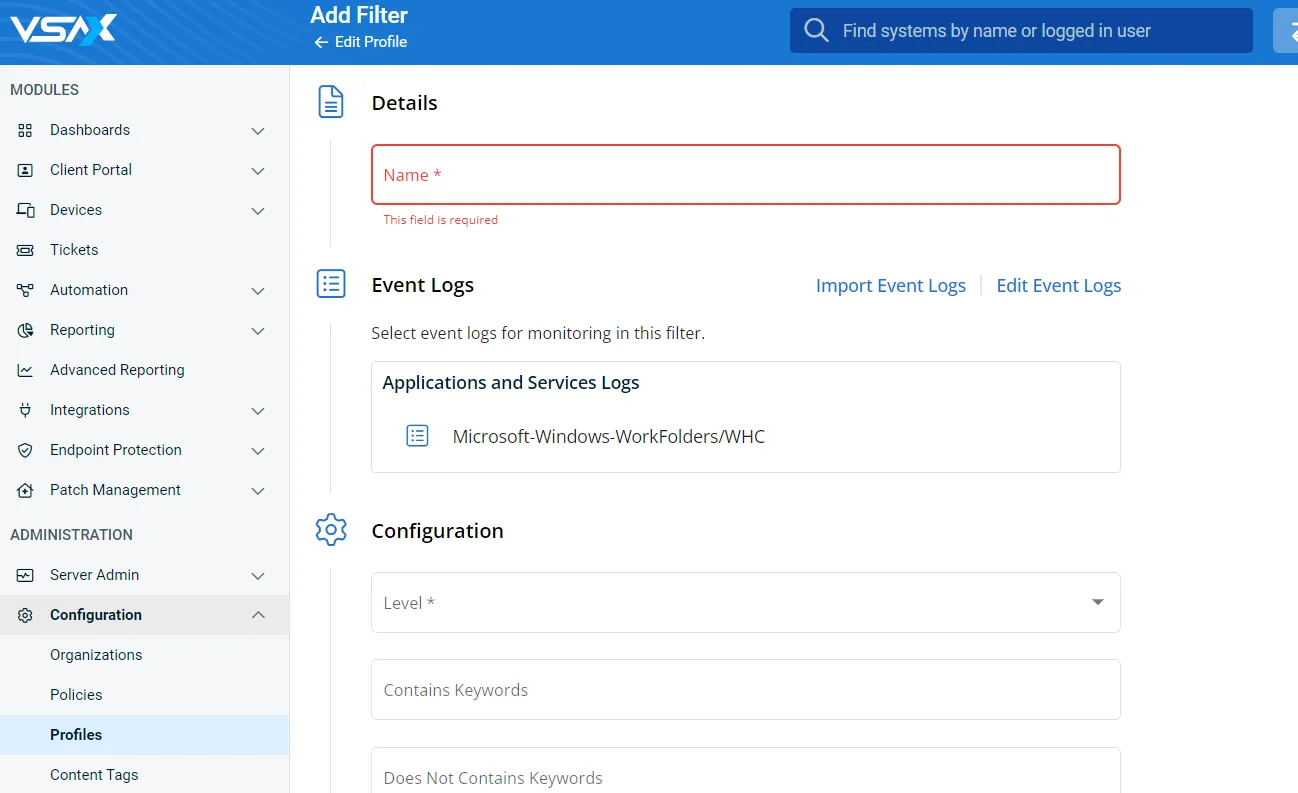Click Edit Event Logs link
The height and width of the screenshot is (793, 1298).
tap(1058, 286)
